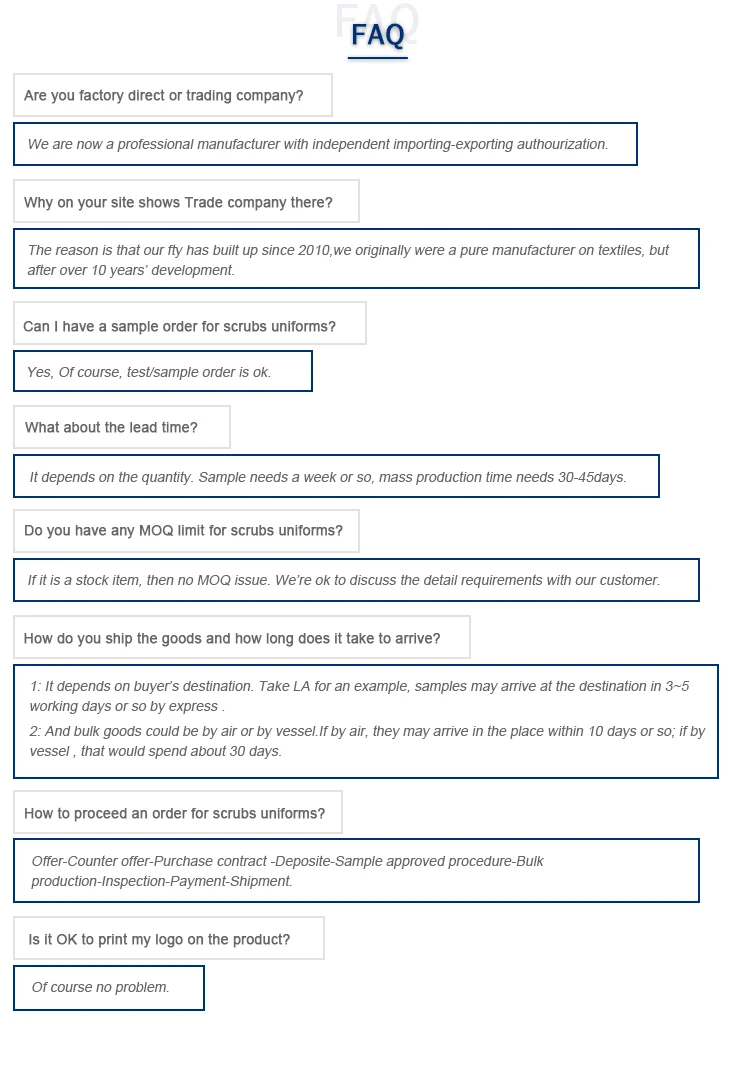Select the 'sample order for scrubs uniforms' question
Viewport: 750px width, 1092px height.
[179, 326]
